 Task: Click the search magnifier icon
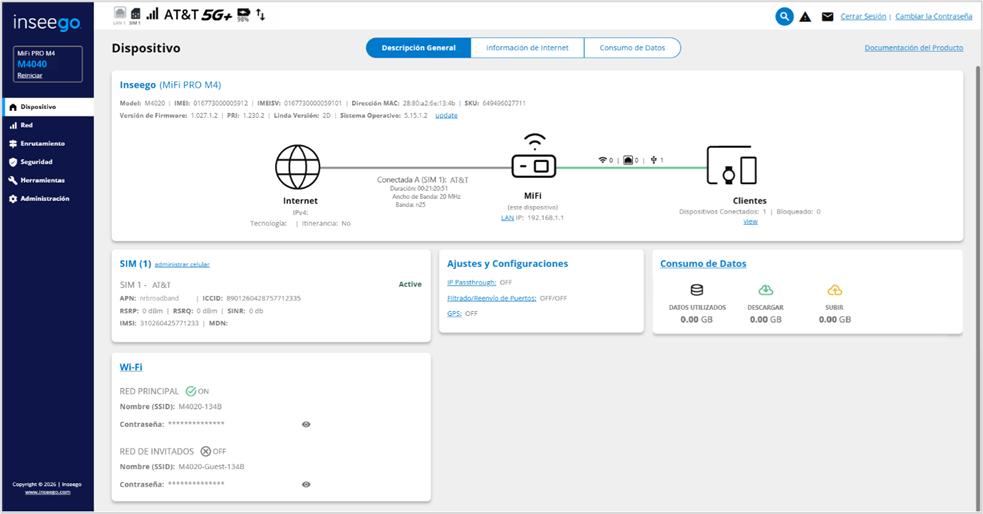pos(785,16)
